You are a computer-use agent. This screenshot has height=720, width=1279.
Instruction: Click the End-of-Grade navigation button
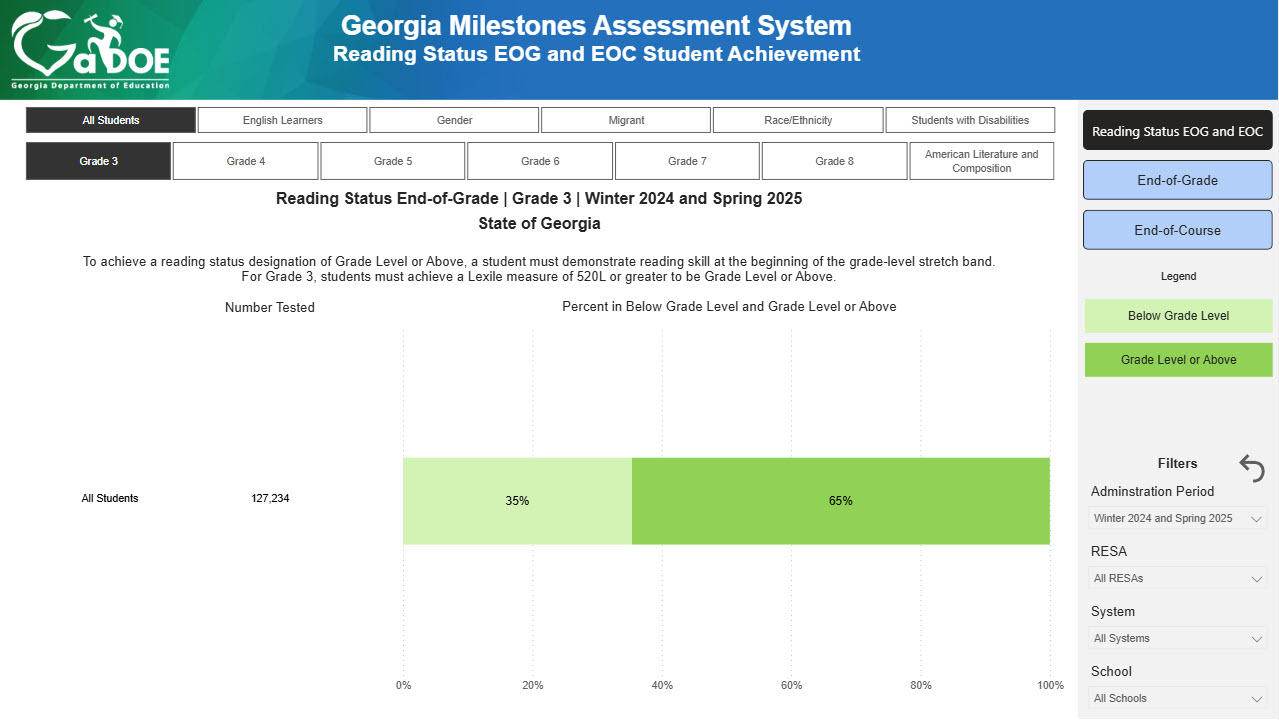click(1177, 180)
